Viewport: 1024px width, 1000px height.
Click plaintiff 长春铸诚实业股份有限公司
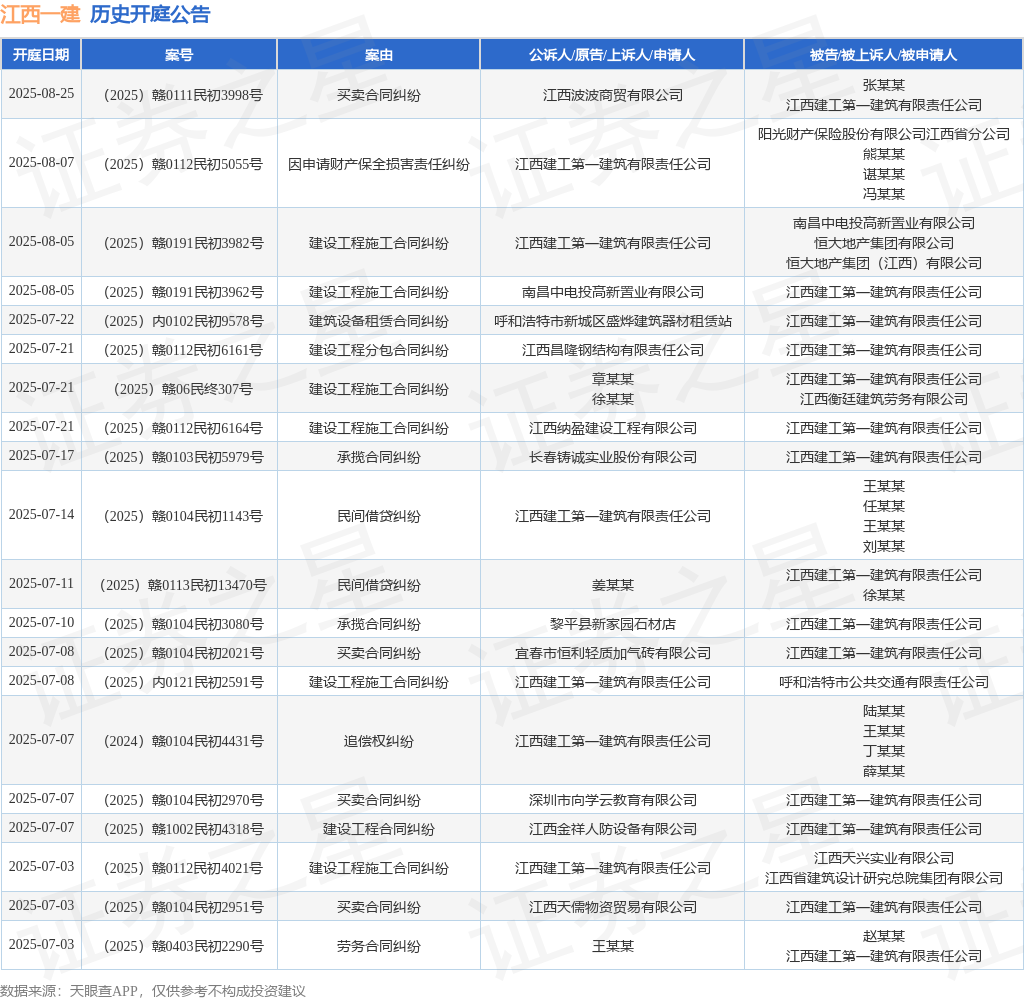pos(613,457)
